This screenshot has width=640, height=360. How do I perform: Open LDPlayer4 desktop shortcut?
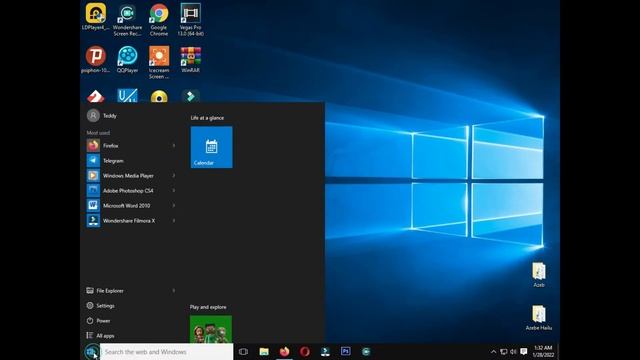pos(96,16)
